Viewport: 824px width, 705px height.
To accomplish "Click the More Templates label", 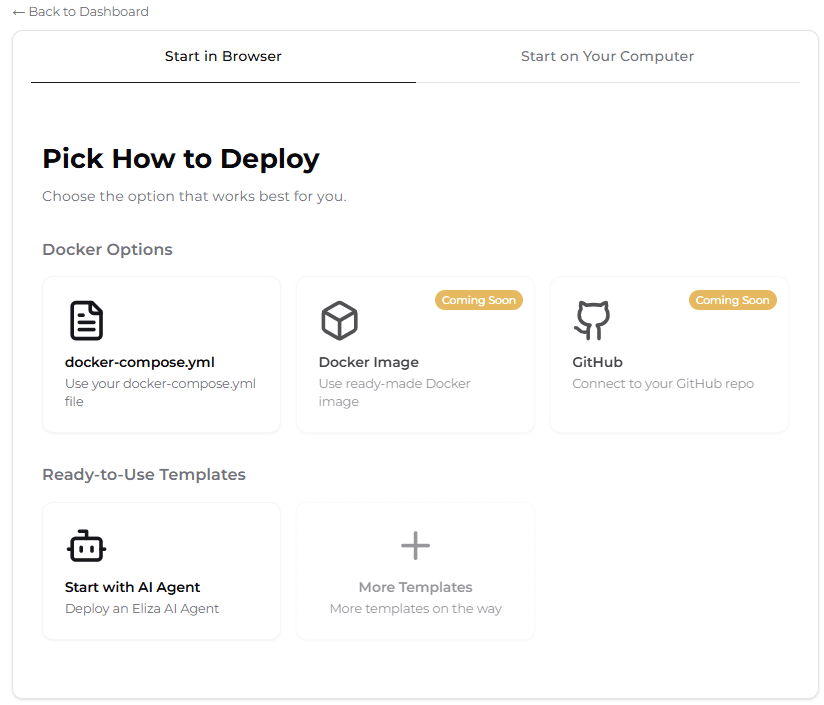I will (415, 587).
